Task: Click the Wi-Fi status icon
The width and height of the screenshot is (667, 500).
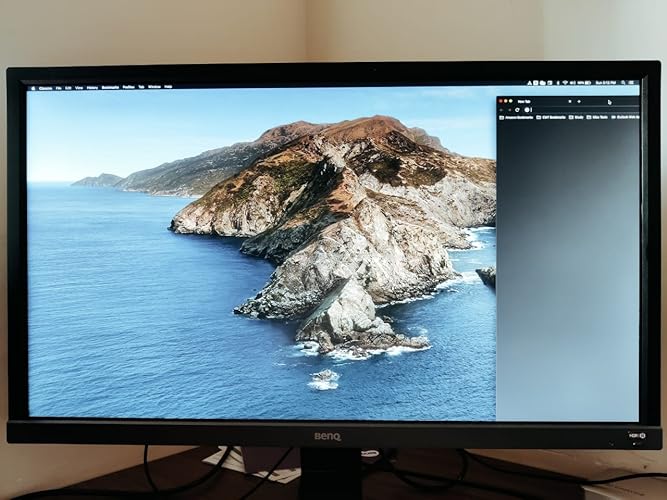Action: coord(565,83)
